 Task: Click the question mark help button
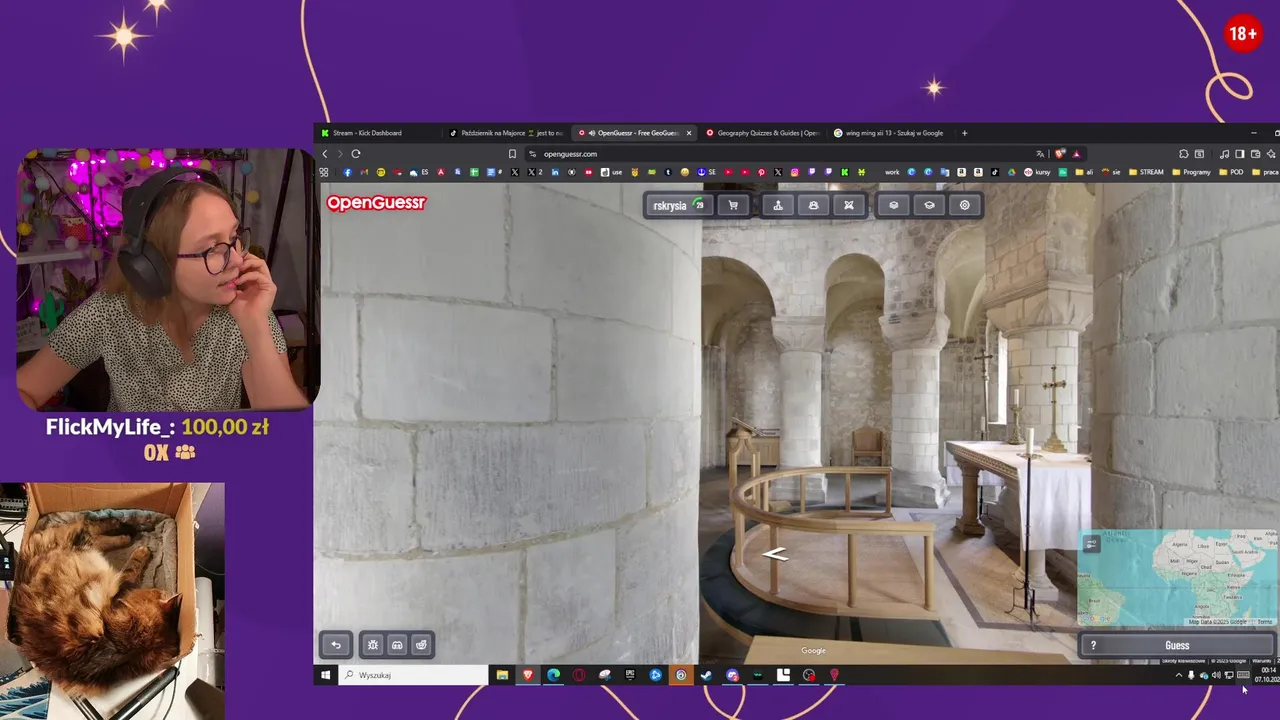[1093, 645]
